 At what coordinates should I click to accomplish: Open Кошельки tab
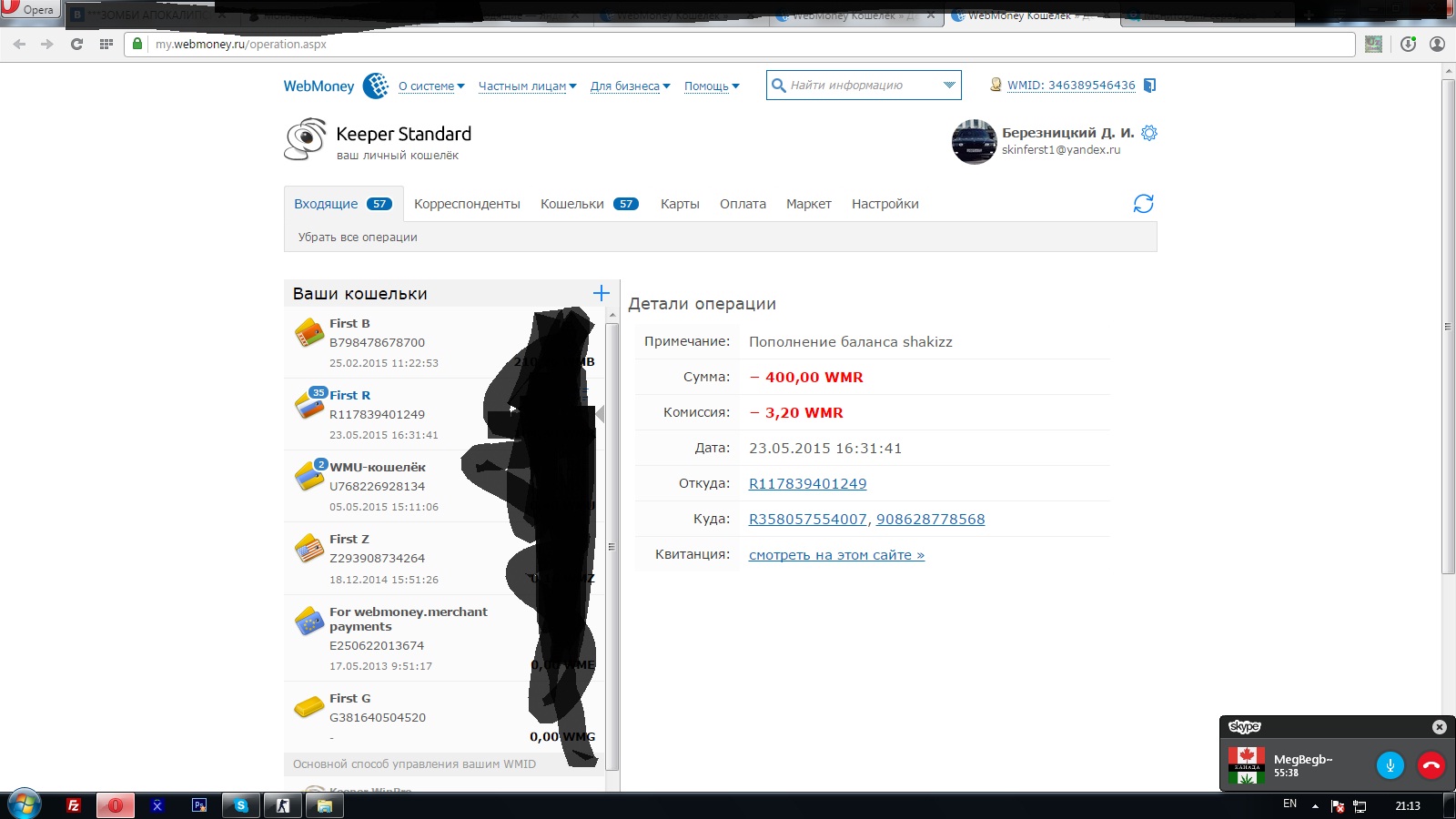click(589, 204)
